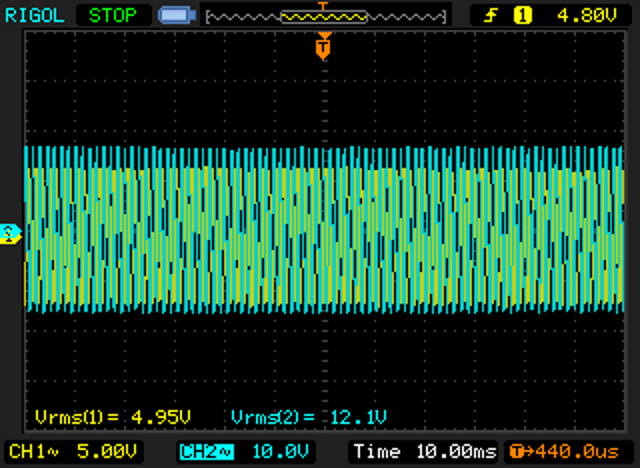Click the small T marker above memory bar
The height and width of the screenshot is (468, 640).
322,5
